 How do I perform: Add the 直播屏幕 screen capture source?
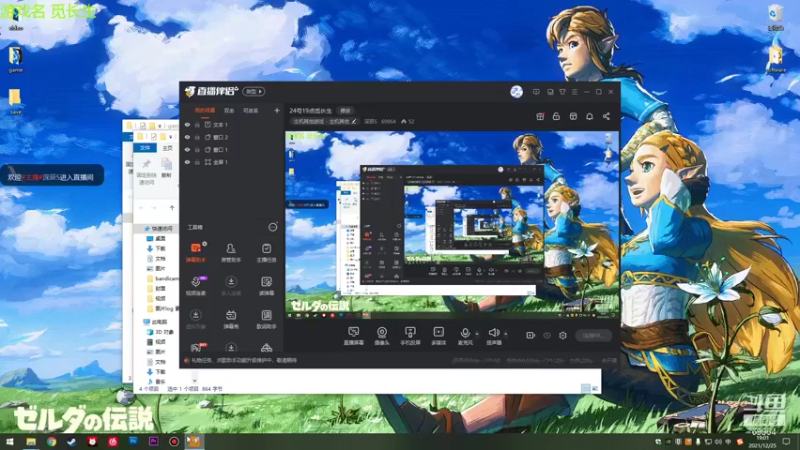(354, 336)
